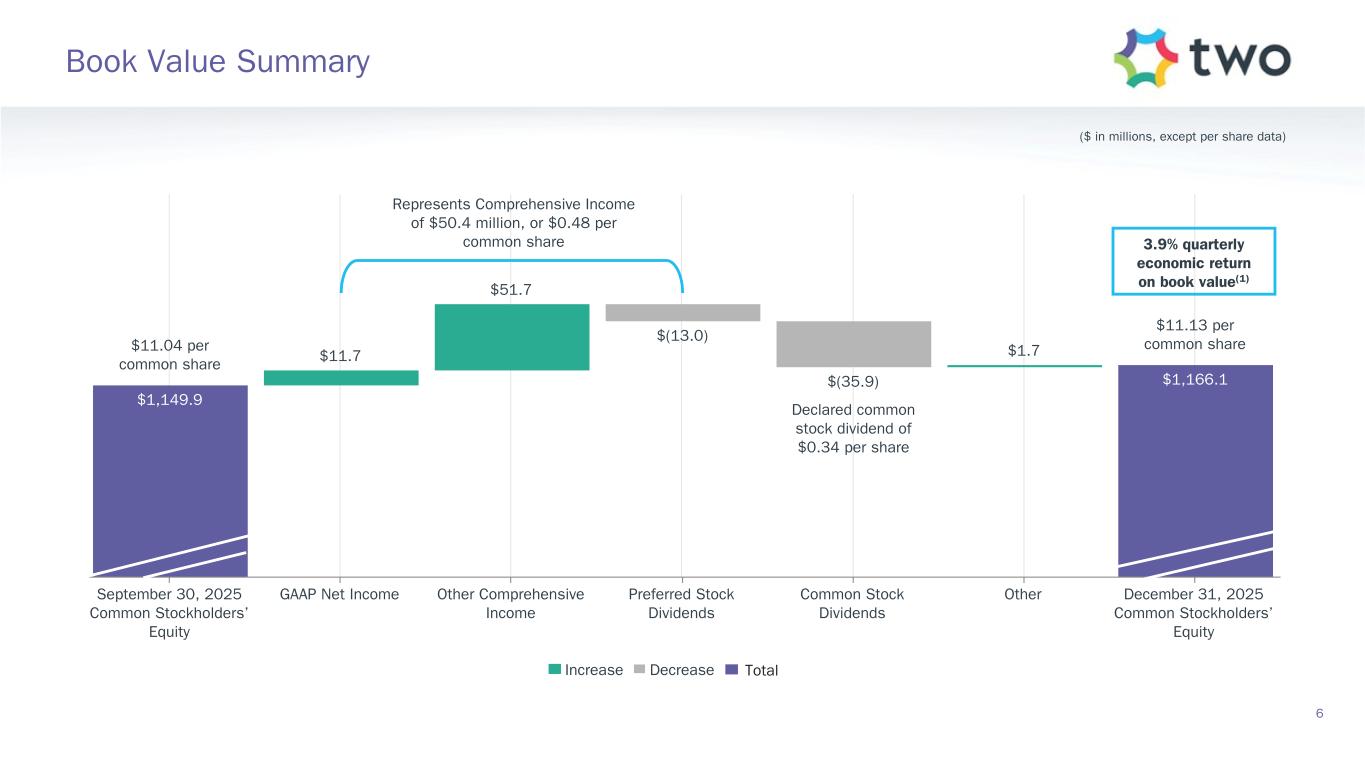Click the purple Total legend swatch
This screenshot has height=768, width=1365.
tap(733, 670)
